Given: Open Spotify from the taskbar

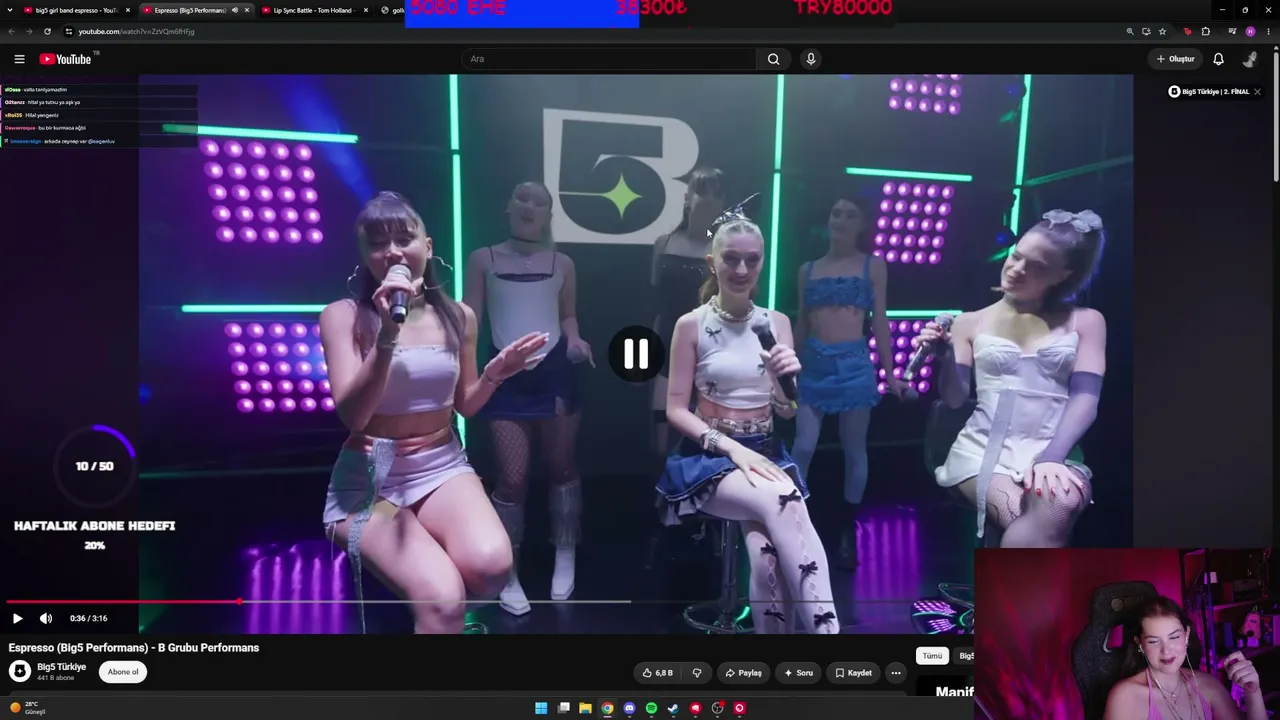Looking at the screenshot, I should tap(651, 708).
